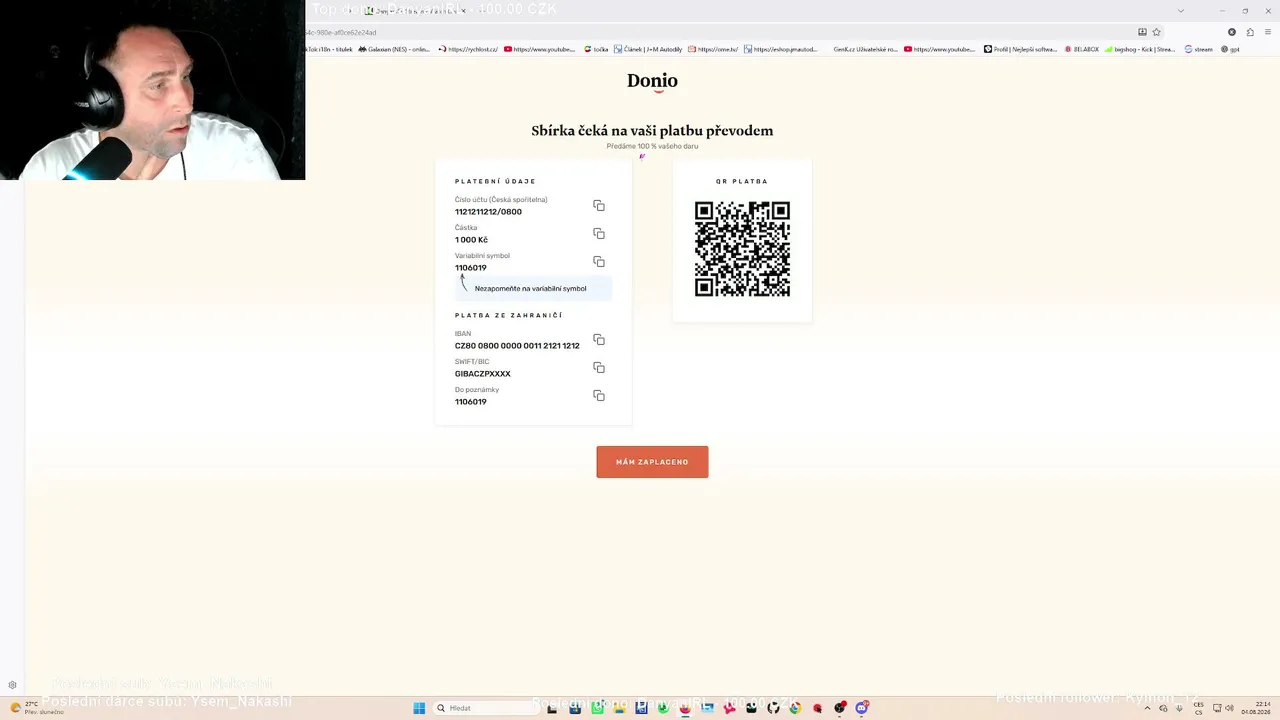Open the bigshog Kick bookmark
Viewport: 1280px width, 720px height.
(1140, 49)
